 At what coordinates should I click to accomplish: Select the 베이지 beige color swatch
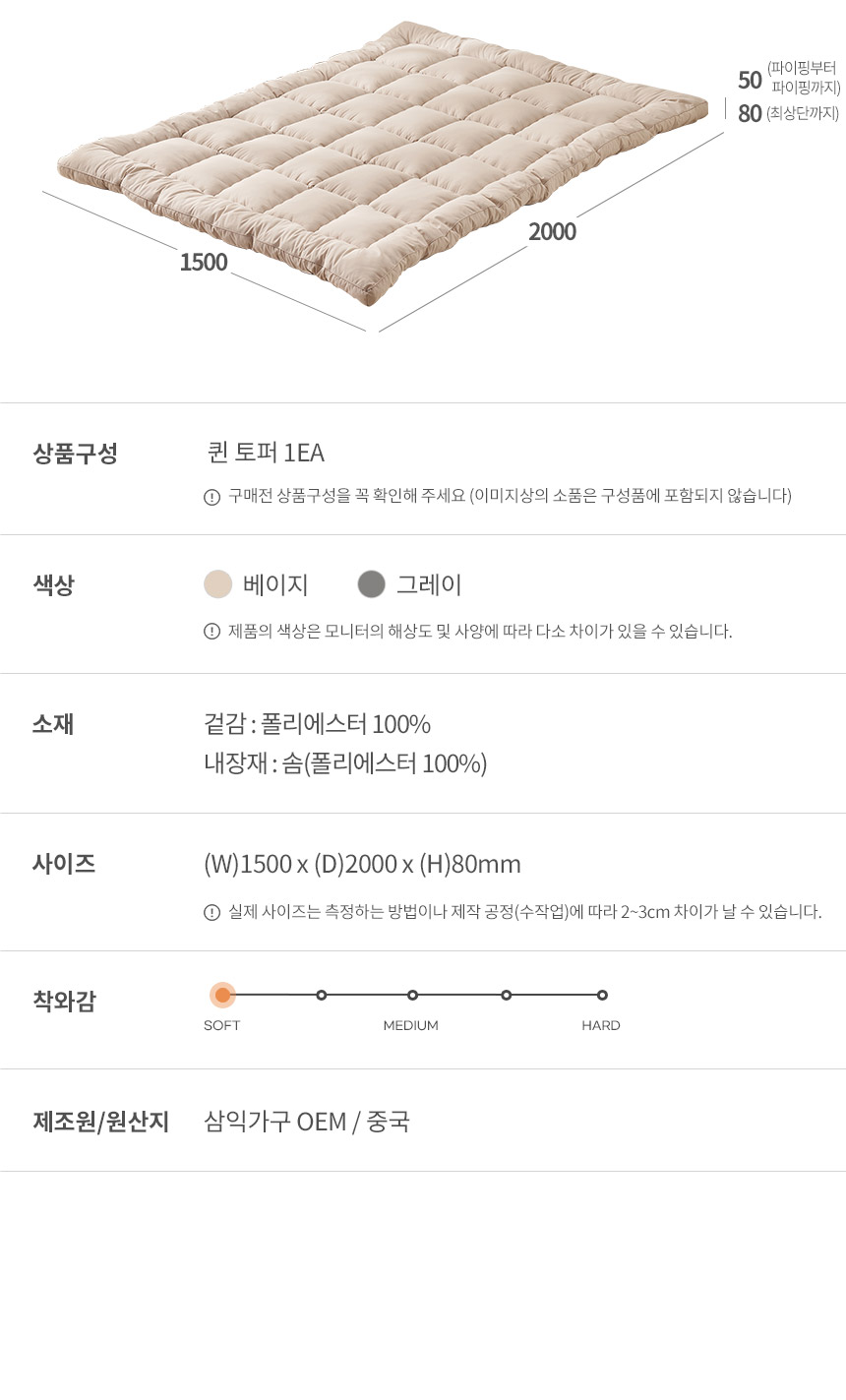pyautogui.click(x=218, y=584)
